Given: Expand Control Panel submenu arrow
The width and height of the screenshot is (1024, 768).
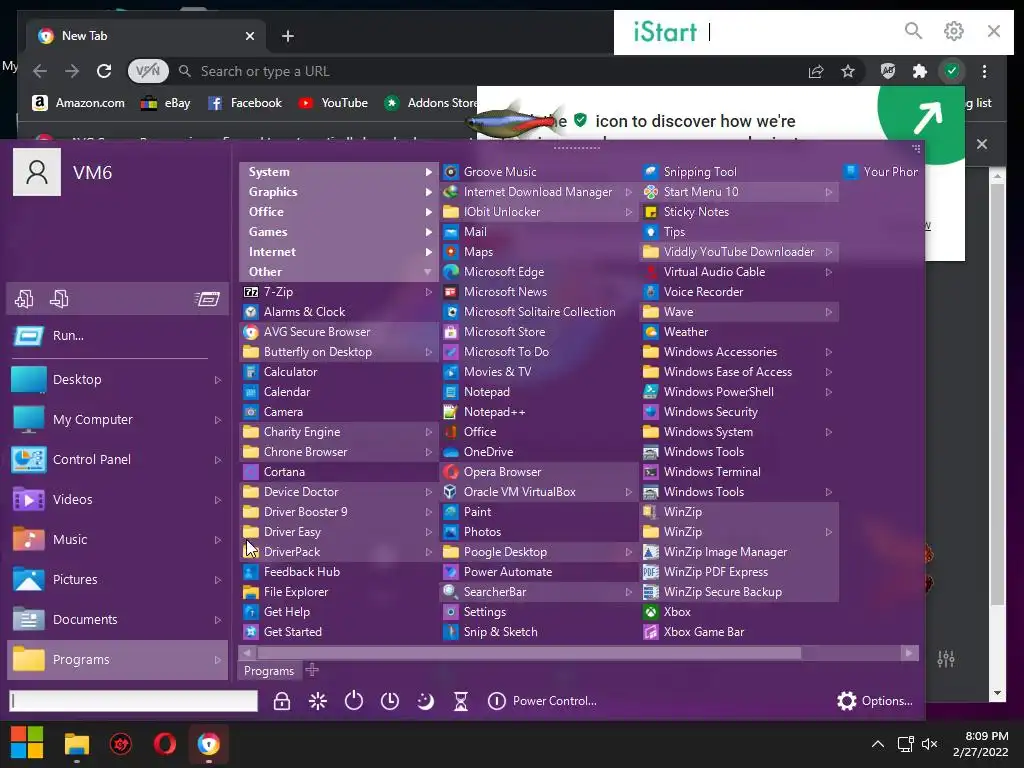Looking at the screenshot, I should [x=218, y=460].
